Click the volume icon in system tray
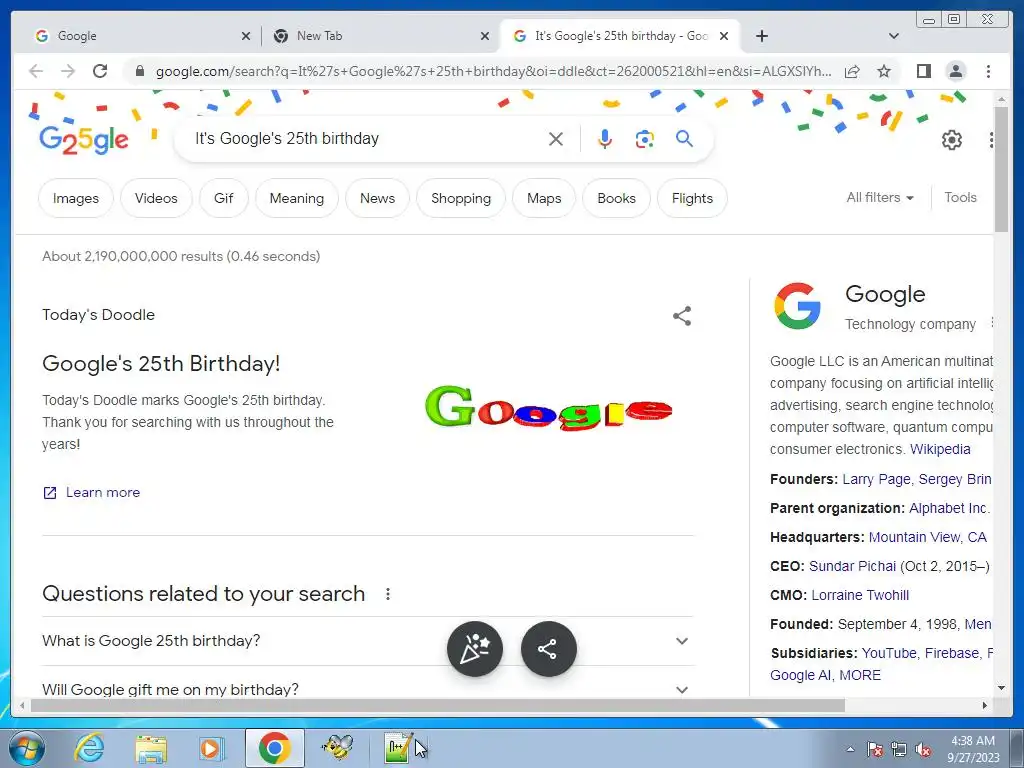Viewport: 1024px width, 768px height. pyautogui.click(x=923, y=750)
